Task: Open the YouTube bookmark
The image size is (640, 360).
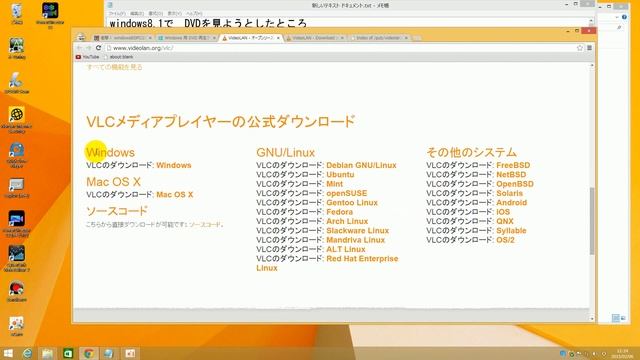Action: (x=87, y=57)
